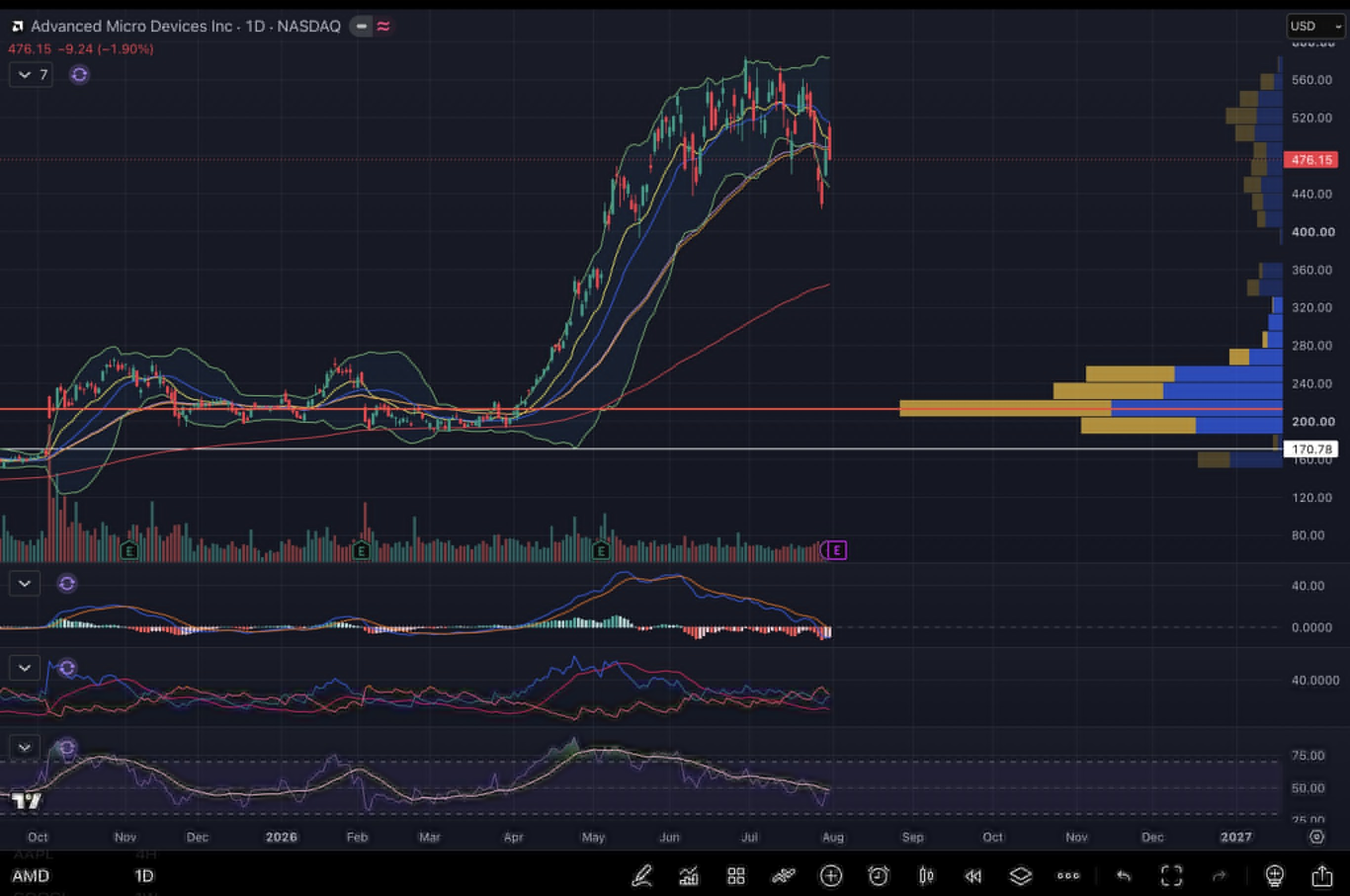Open the three-dot more menu
This screenshot has height=896, width=1350.
click(x=1068, y=875)
